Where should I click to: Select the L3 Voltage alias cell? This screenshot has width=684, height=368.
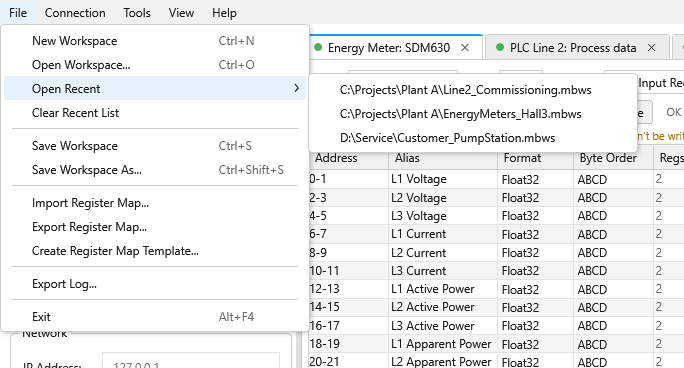[x=443, y=216]
